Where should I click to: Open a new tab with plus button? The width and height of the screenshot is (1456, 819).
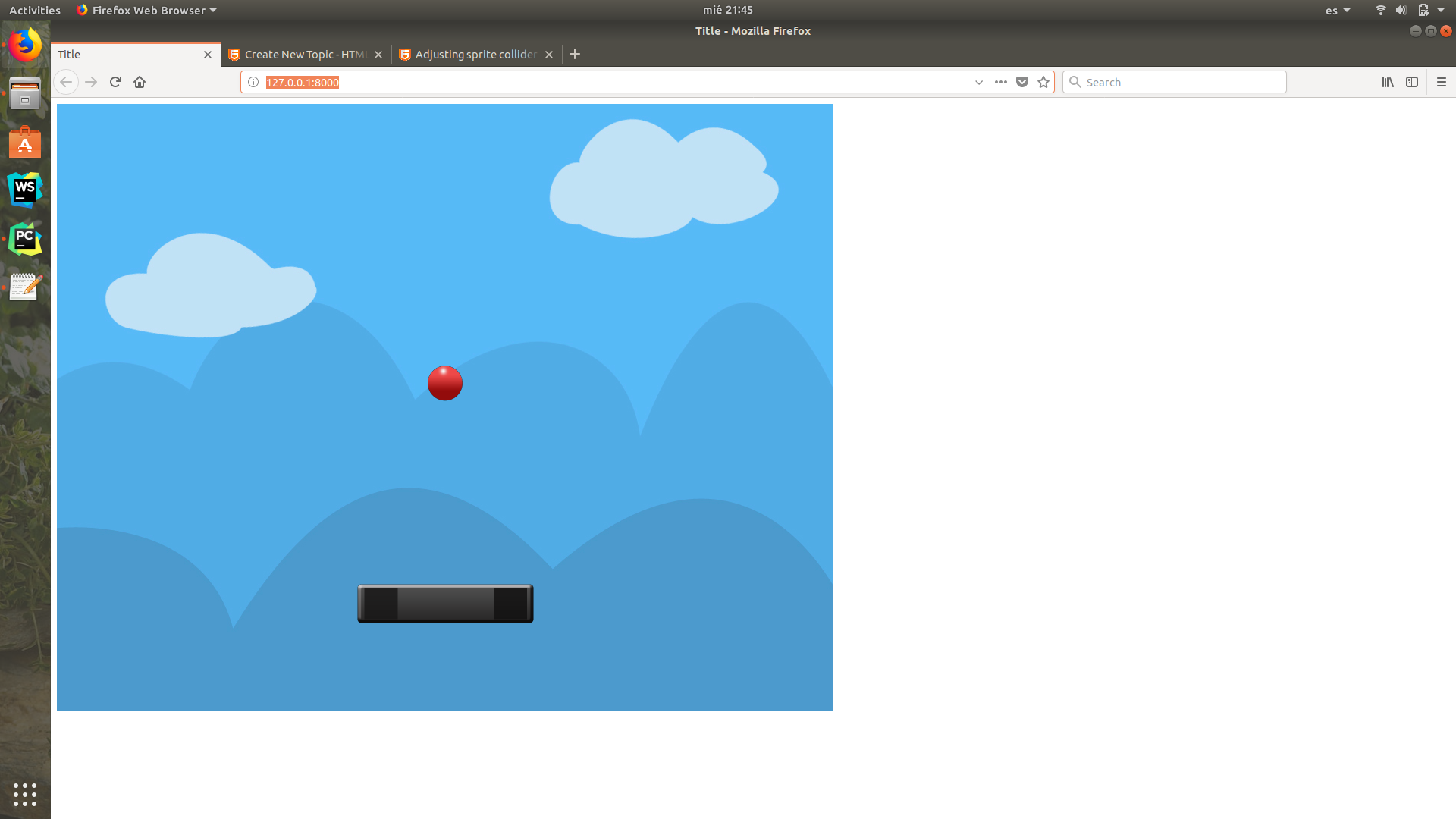point(575,54)
